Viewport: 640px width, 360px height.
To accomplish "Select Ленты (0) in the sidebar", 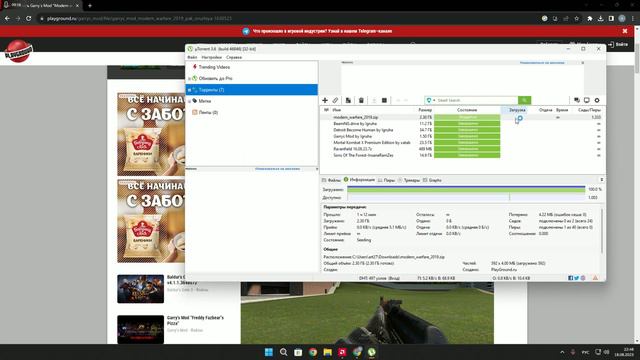I will (x=208, y=112).
